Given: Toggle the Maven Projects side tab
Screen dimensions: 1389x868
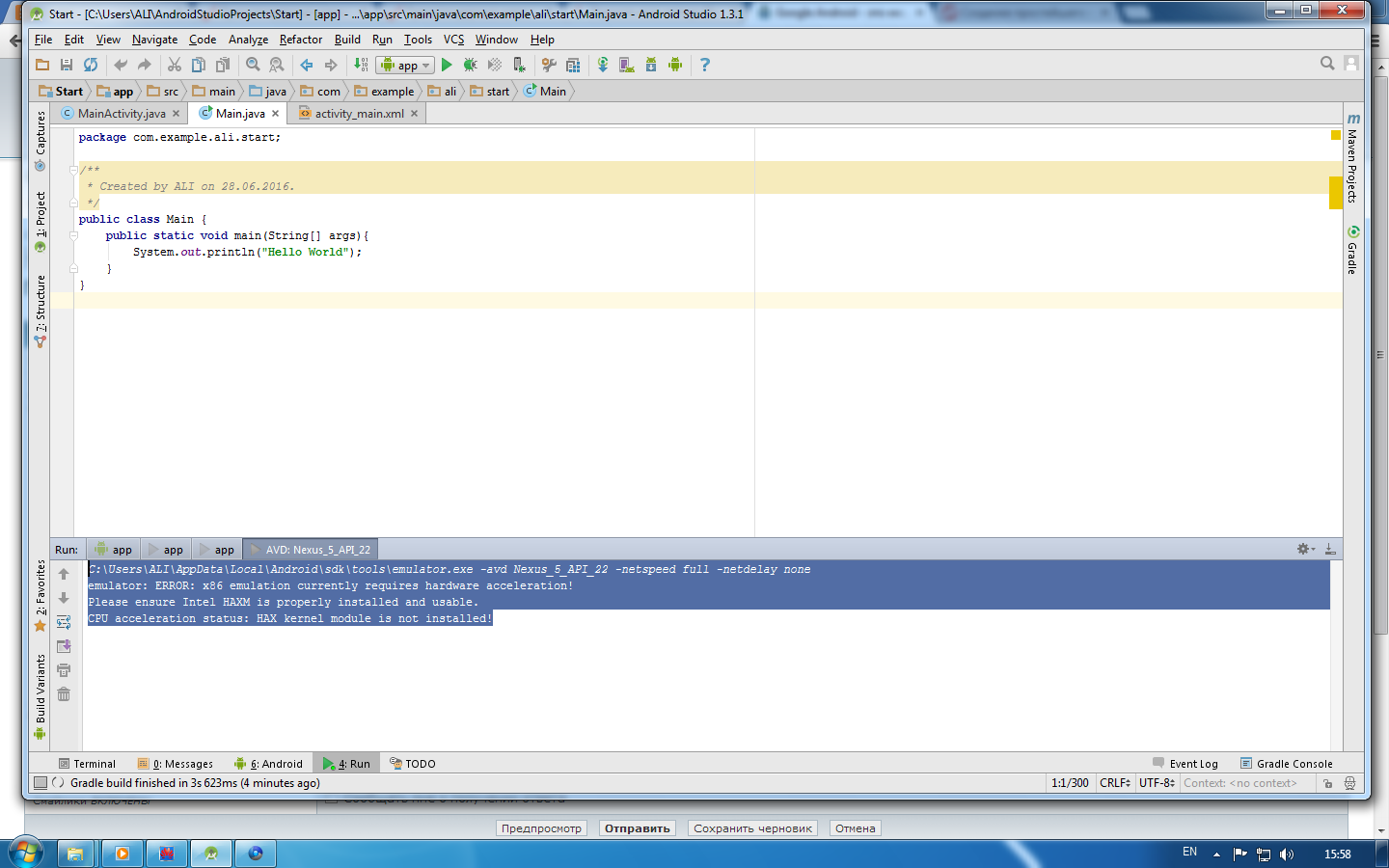Looking at the screenshot, I should (x=1353, y=158).
